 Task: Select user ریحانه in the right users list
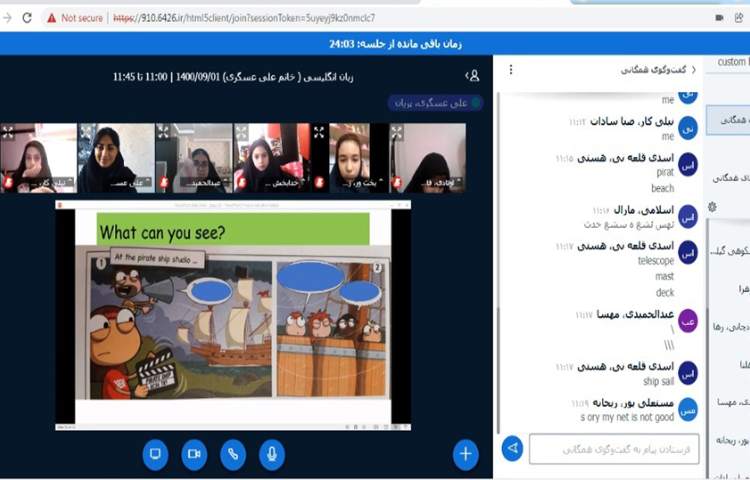tap(732, 440)
